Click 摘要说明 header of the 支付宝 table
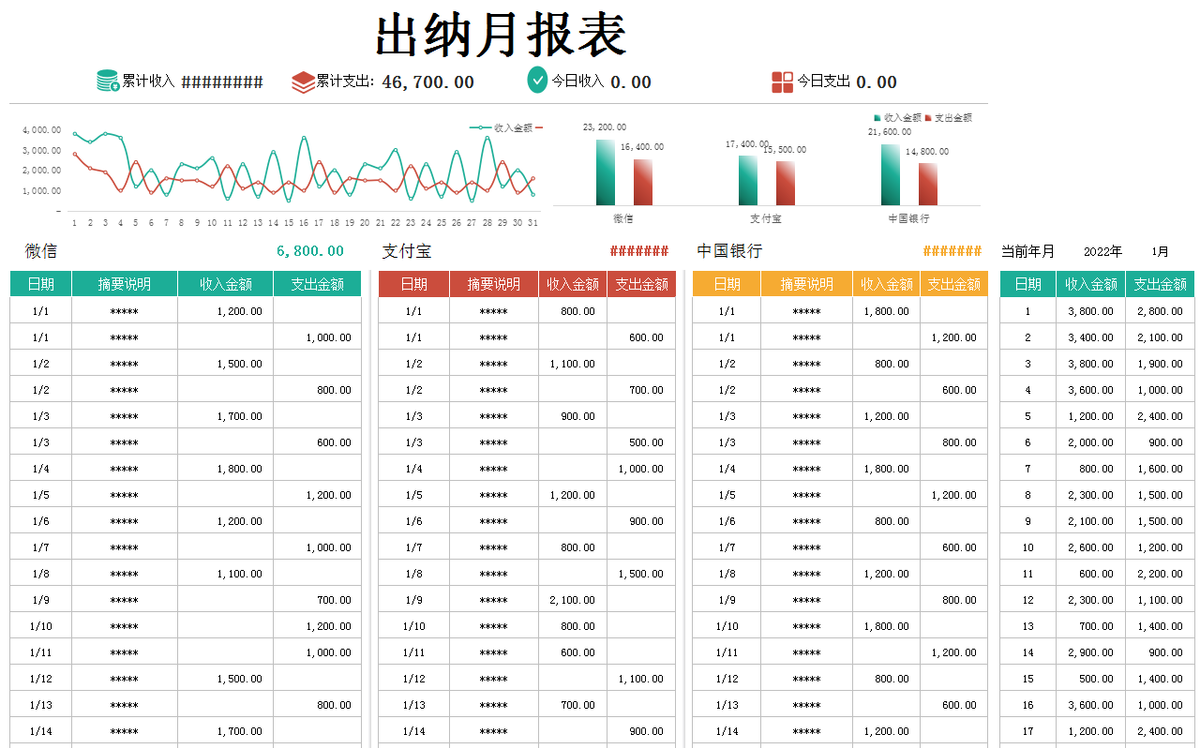This screenshot has height=748, width=1200. 494,284
